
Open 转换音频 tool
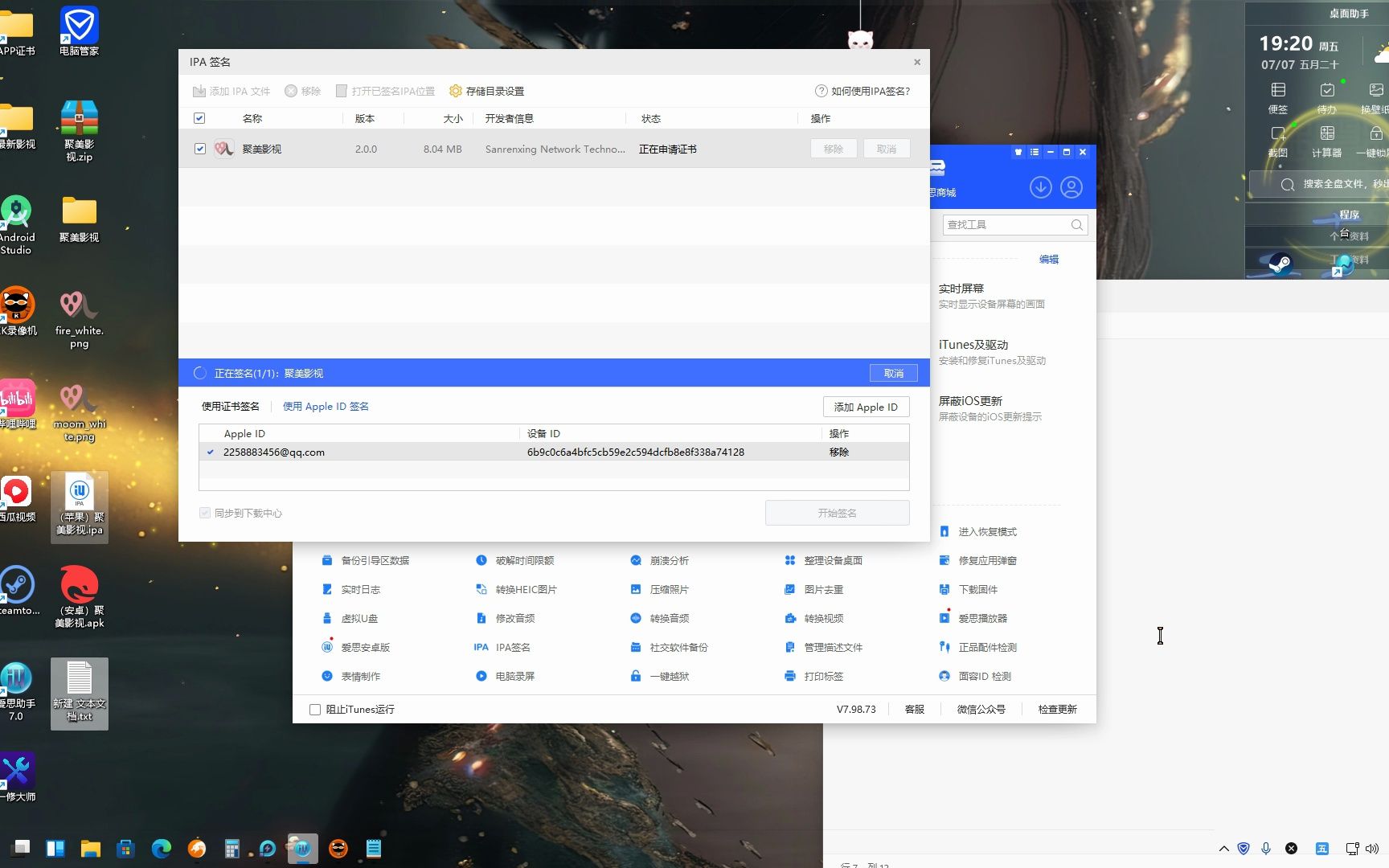660,619
